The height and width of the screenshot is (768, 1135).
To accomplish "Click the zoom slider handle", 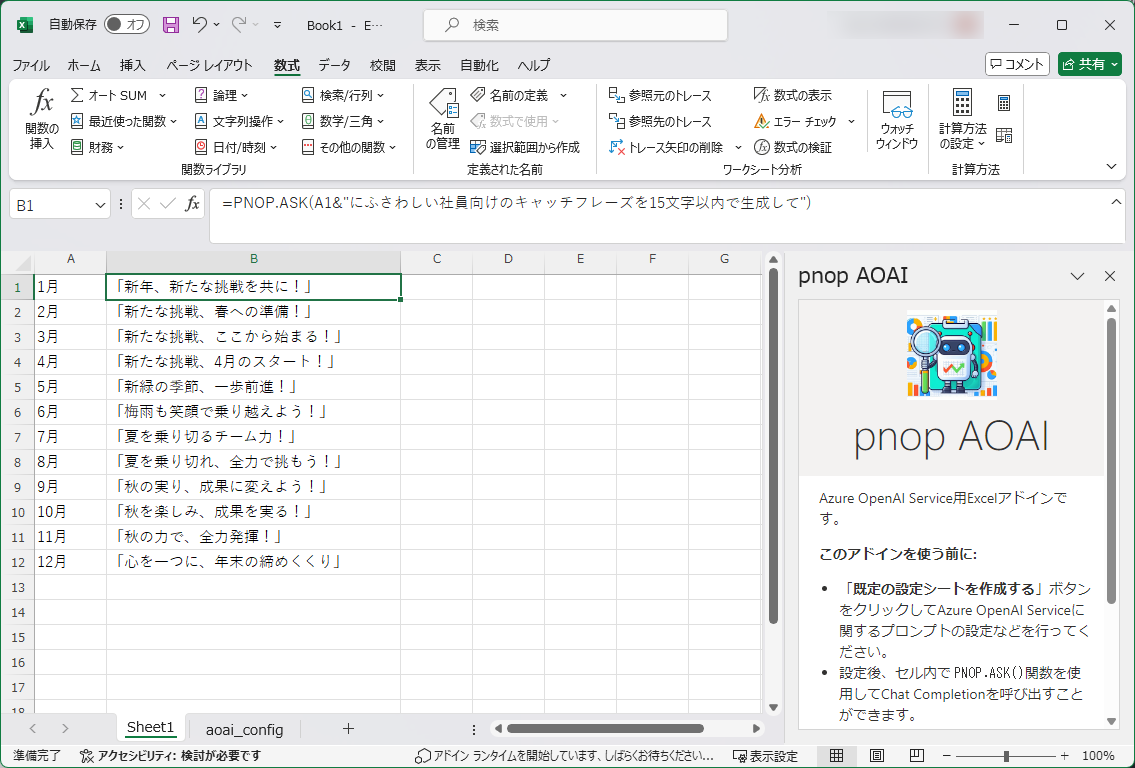I will coord(1006,756).
